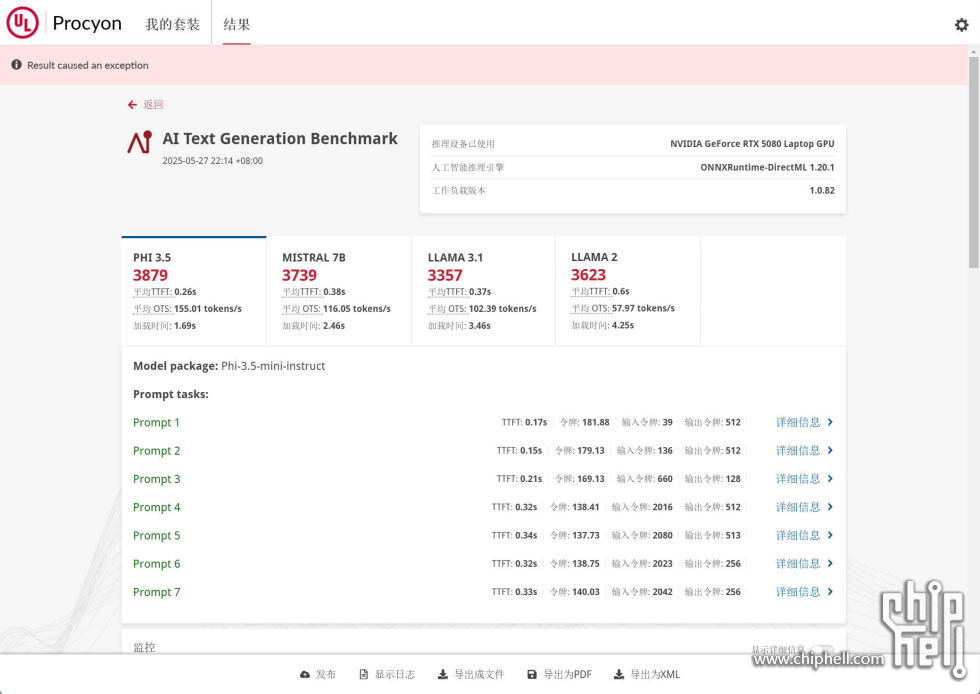Switch to the 结果 tab
This screenshot has width=980, height=694.
click(237, 24)
